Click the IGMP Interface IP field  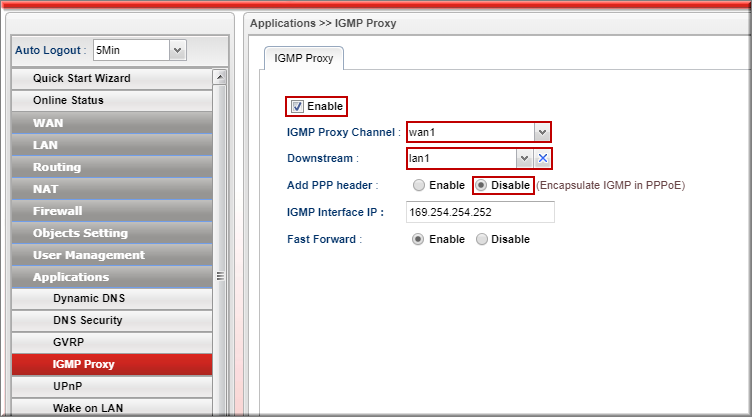[480, 212]
